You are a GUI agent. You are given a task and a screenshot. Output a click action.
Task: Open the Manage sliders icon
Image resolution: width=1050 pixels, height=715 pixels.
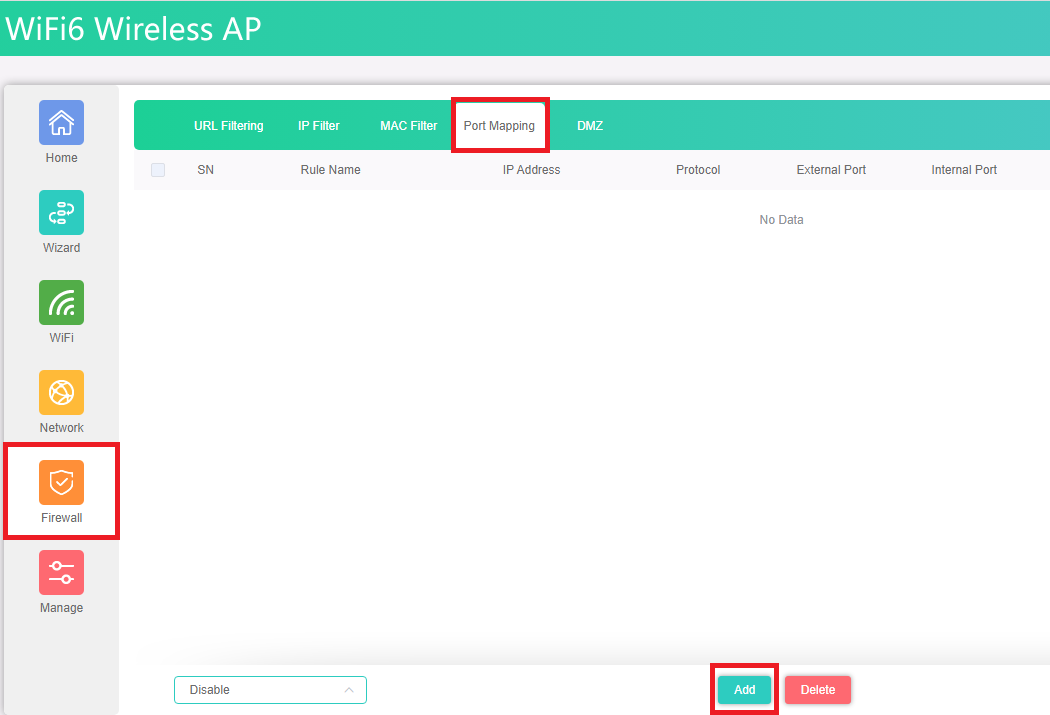[61, 573]
